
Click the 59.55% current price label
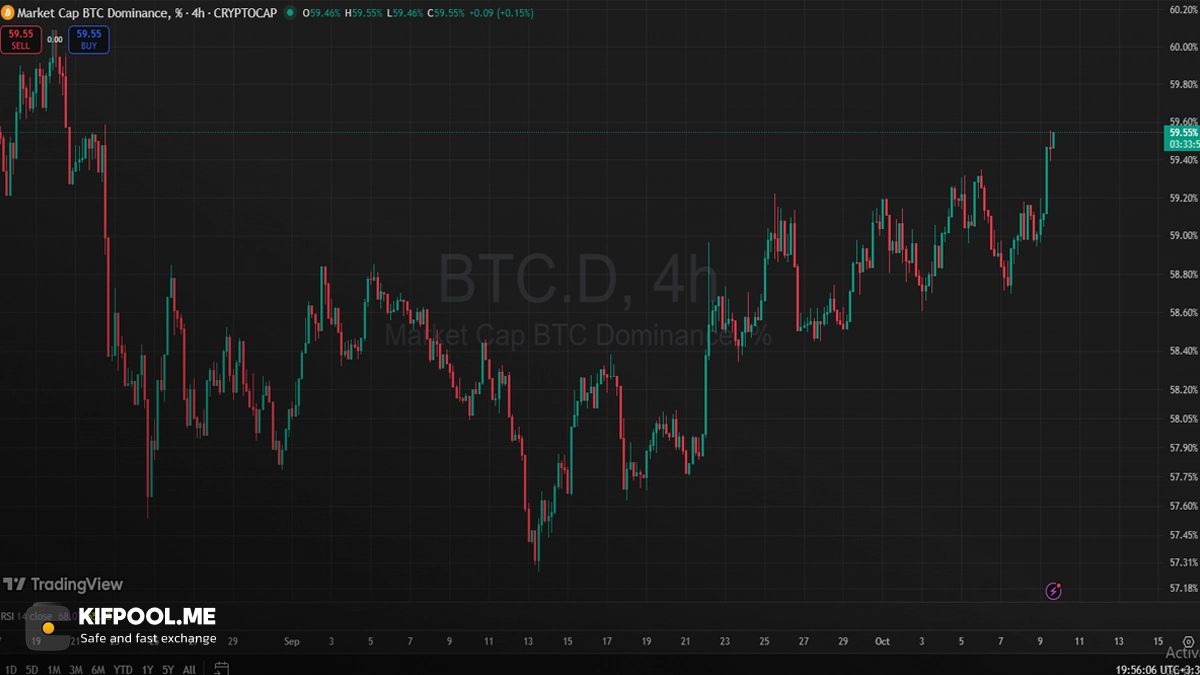click(1182, 132)
